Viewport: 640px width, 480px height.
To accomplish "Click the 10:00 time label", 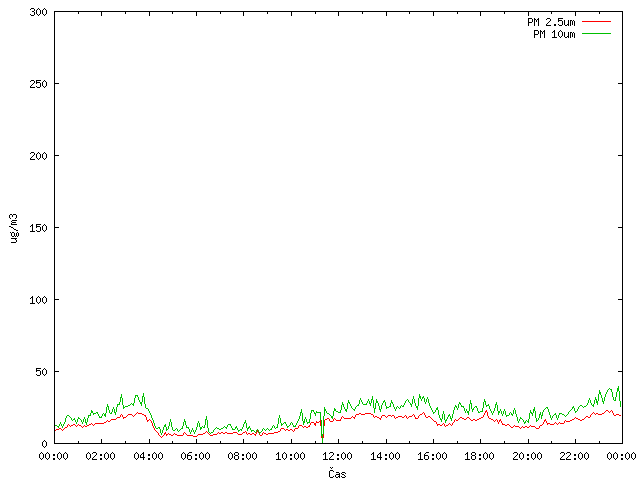I will pyautogui.click(x=290, y=456).
